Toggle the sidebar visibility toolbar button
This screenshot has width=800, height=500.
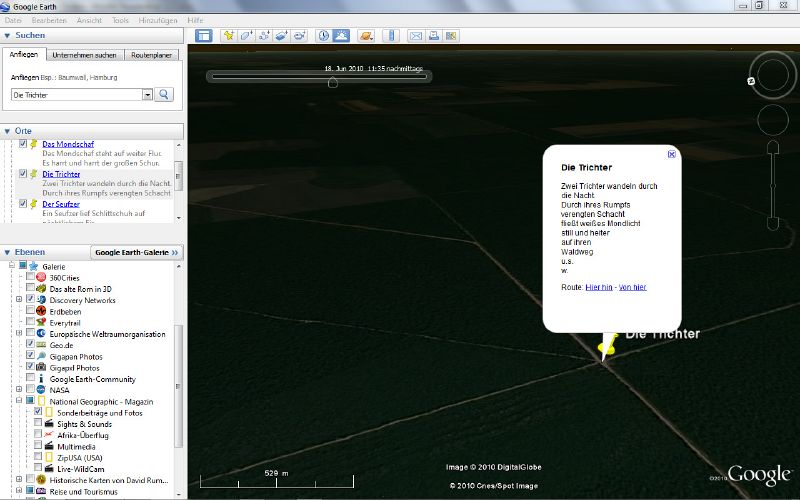tap(204, 36)
